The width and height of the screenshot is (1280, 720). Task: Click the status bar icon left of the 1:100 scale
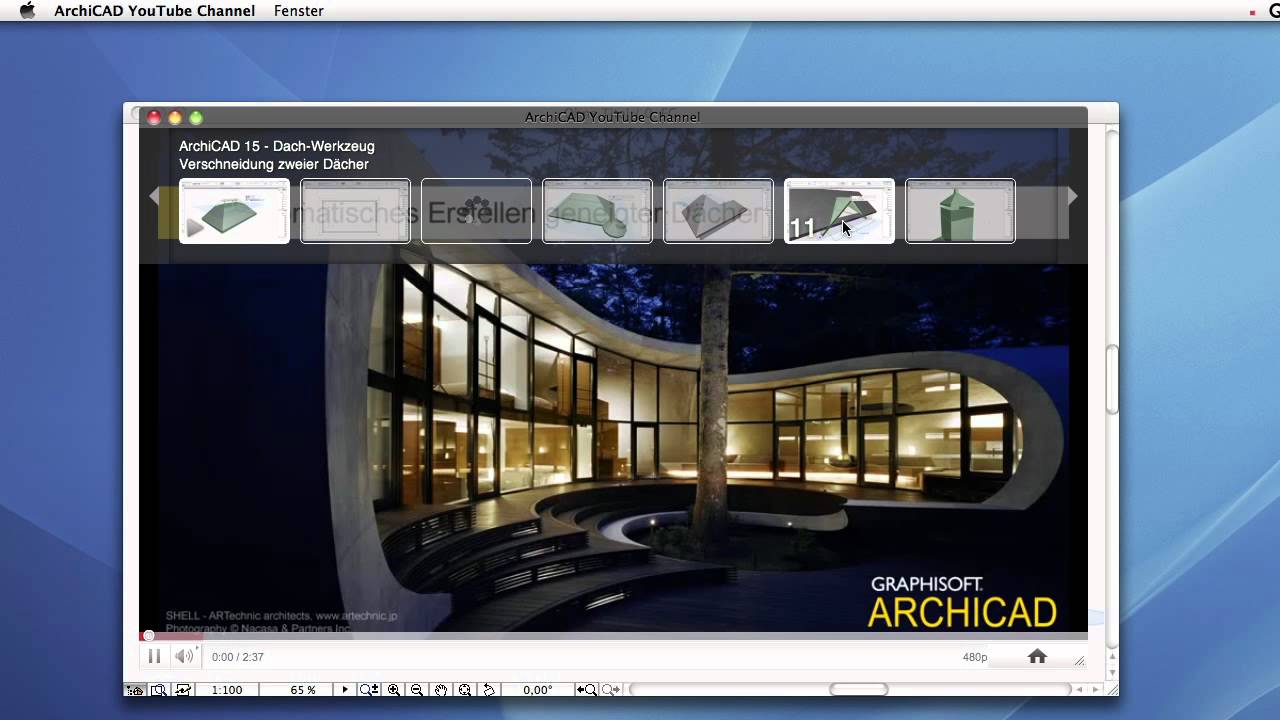pos(183,690)
